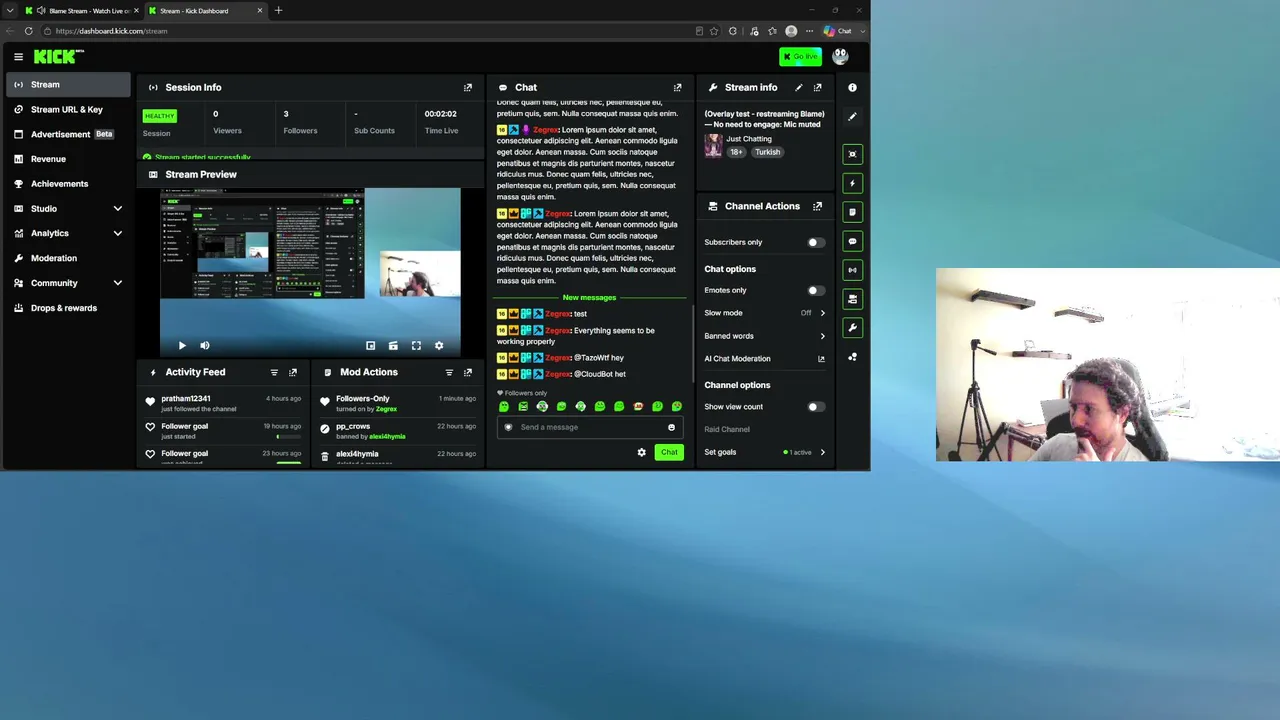This screenshot has height=720, width=1280.
Task: Filter the Activity Feed
Action: (274, 372)
